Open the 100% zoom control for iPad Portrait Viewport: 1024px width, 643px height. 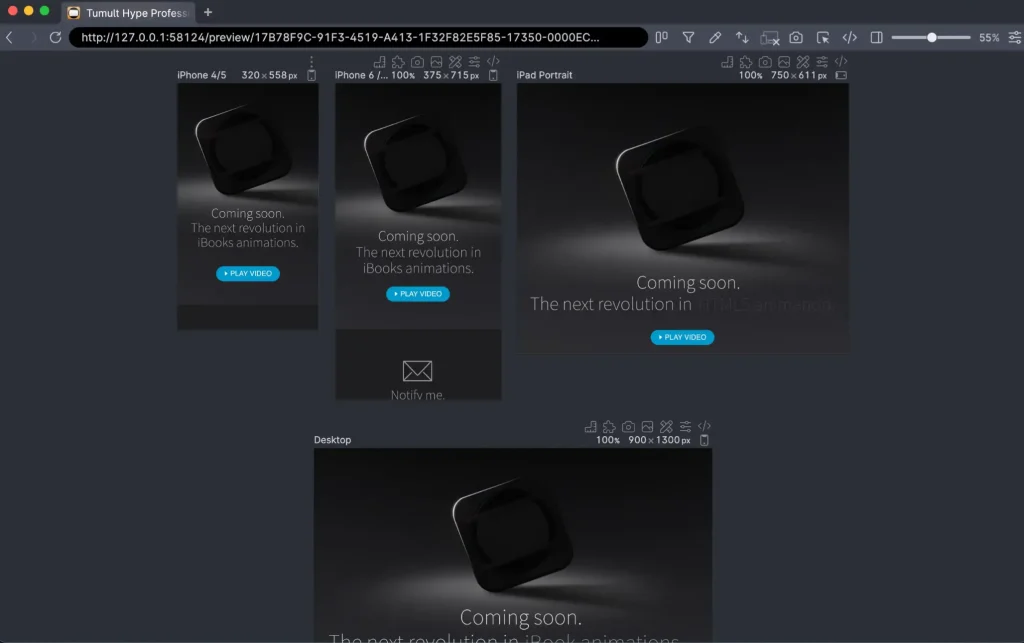(x=750, y=75)
